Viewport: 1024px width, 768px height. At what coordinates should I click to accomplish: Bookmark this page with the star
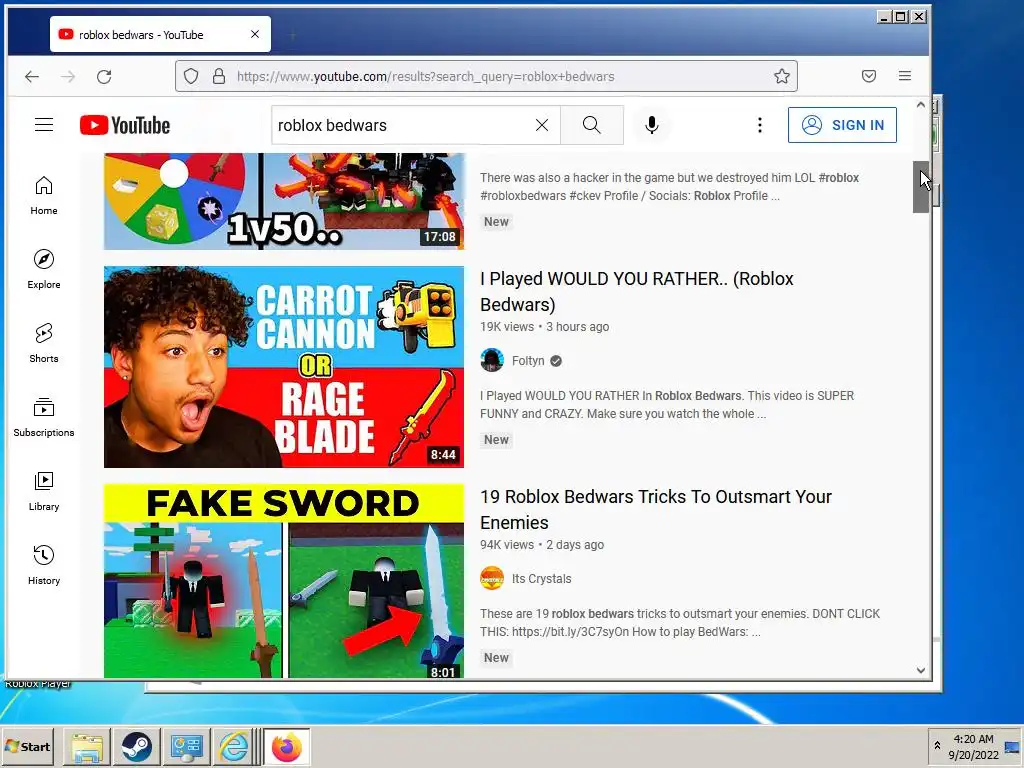click(782, 76)
